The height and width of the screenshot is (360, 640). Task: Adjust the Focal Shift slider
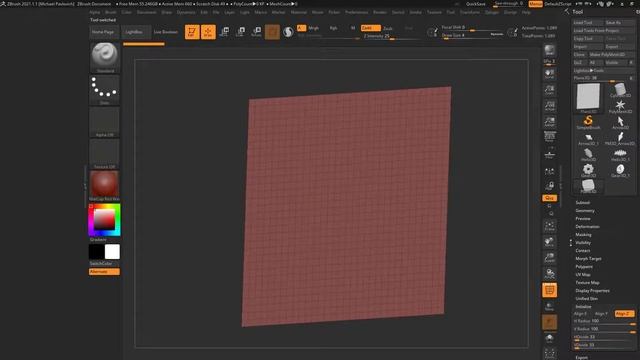point(471,28)
